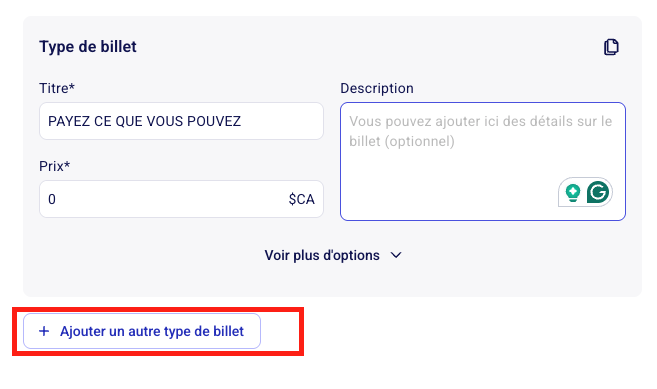Click the plus icon before Ajouter un autre
This screenshot has width=657, height=389.
click(x=44, y=331)
